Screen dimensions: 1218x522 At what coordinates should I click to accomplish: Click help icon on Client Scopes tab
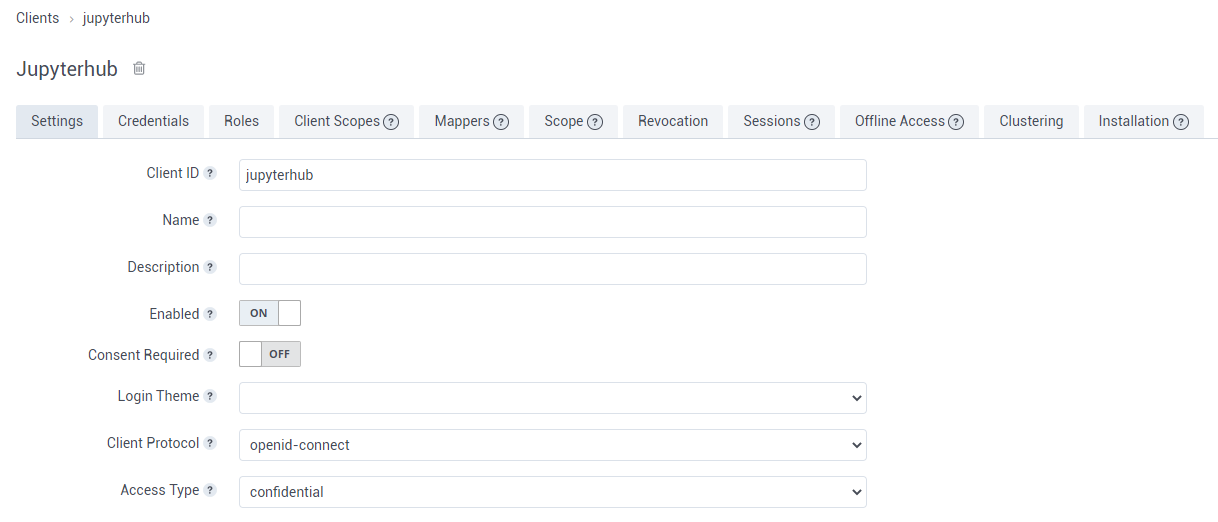click(x=391, y=122)
